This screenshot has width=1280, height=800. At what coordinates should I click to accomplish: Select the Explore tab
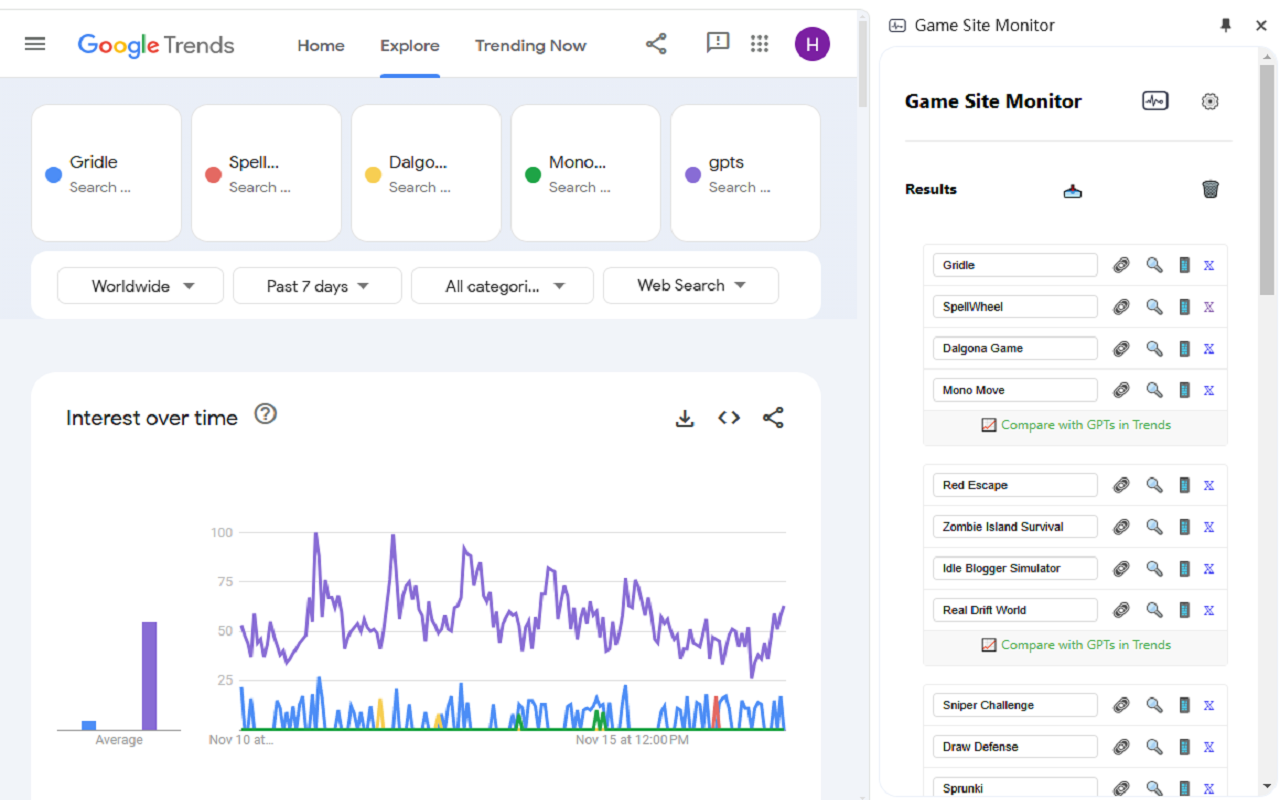pyautogui.click(x=410, y=45)
